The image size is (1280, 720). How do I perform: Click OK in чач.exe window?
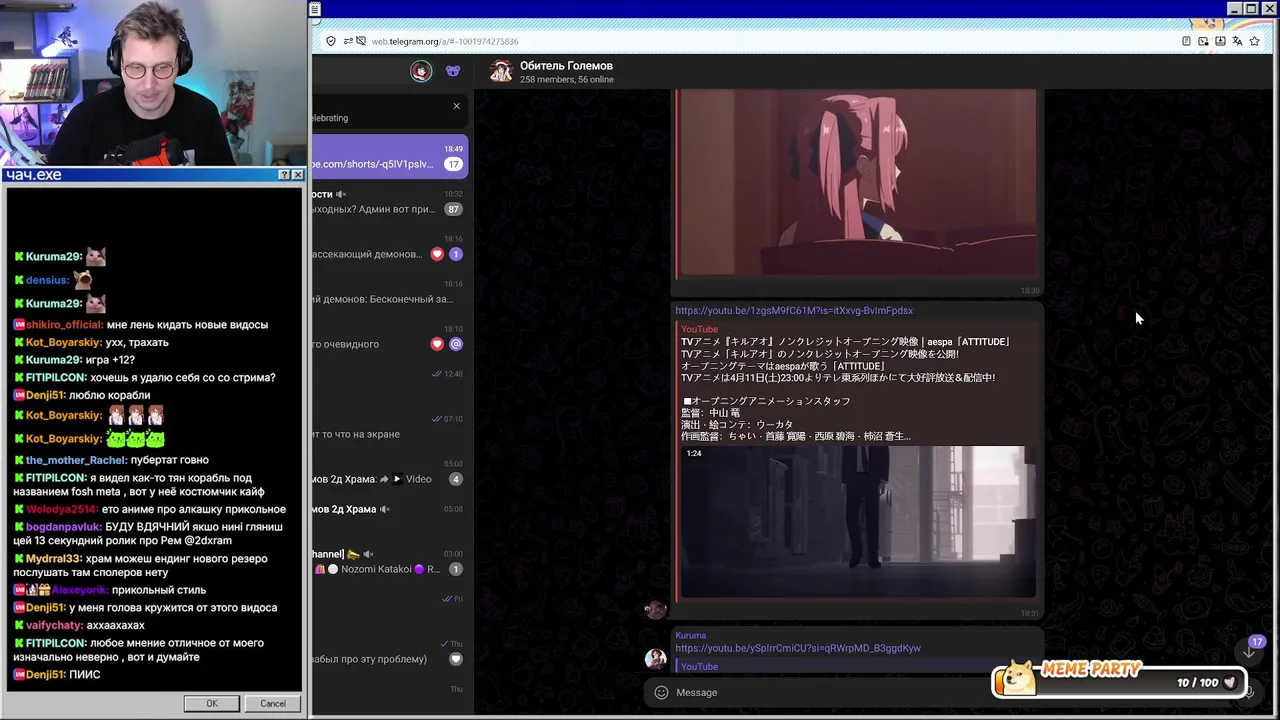click(x=212, y=703)
